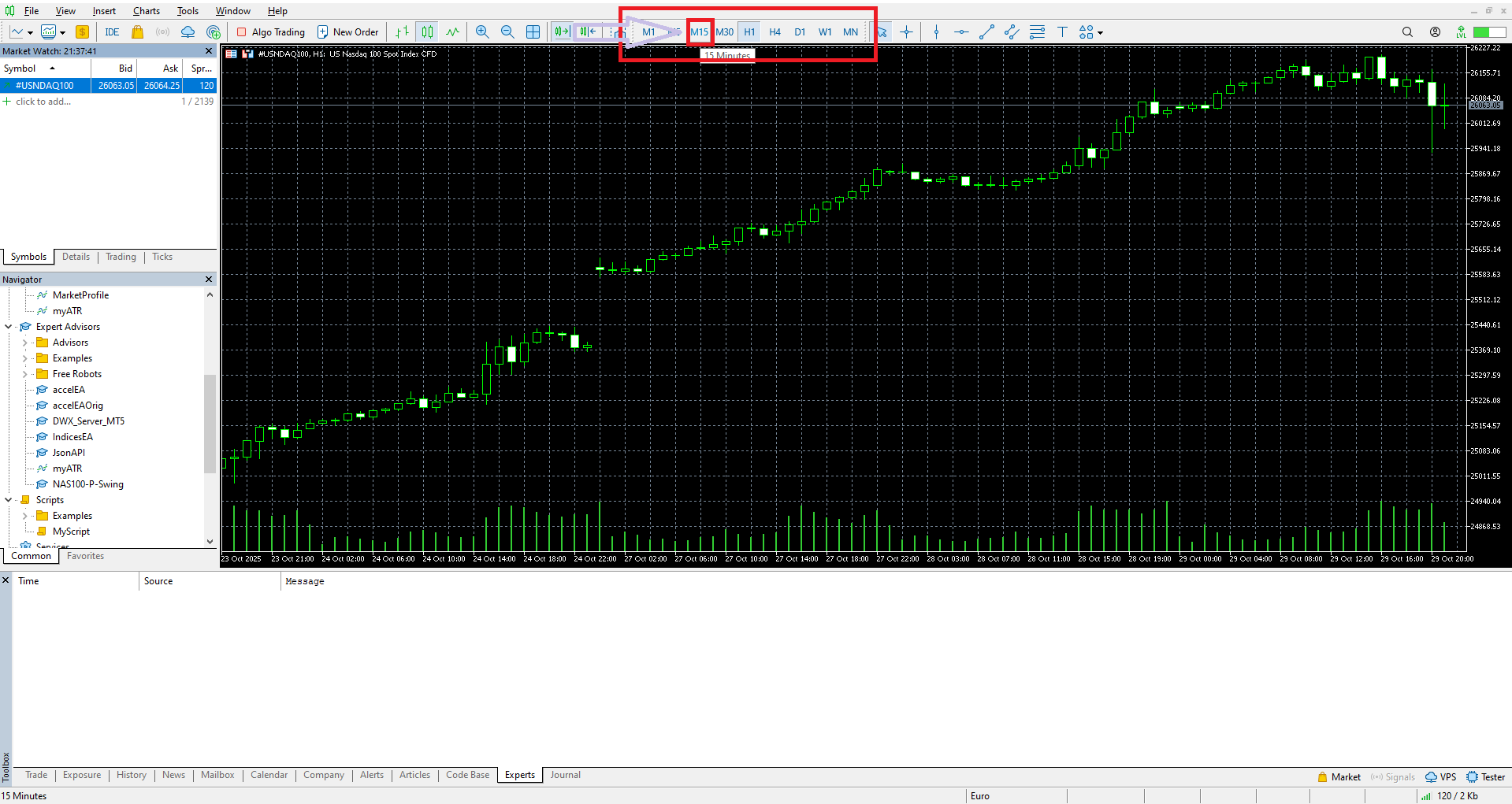Enable auto-scroll of the chart
1512x804 pixels.
tap(562, 31)
